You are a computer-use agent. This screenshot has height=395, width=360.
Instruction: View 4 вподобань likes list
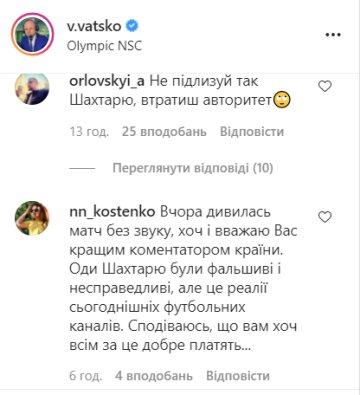[154, 376]
